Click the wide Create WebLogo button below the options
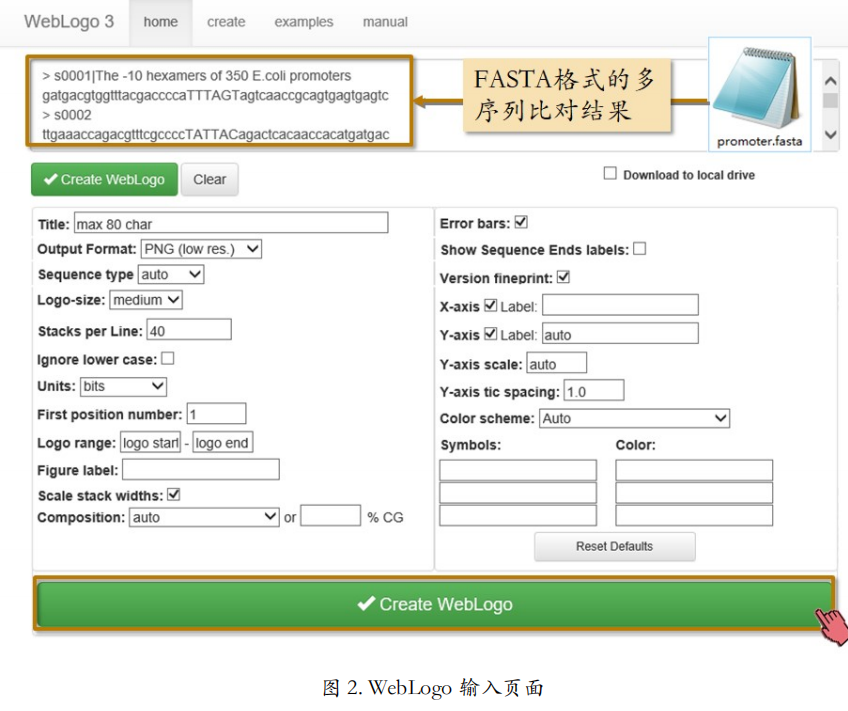This screenshot has width=848, height=711. pos(434,604)
